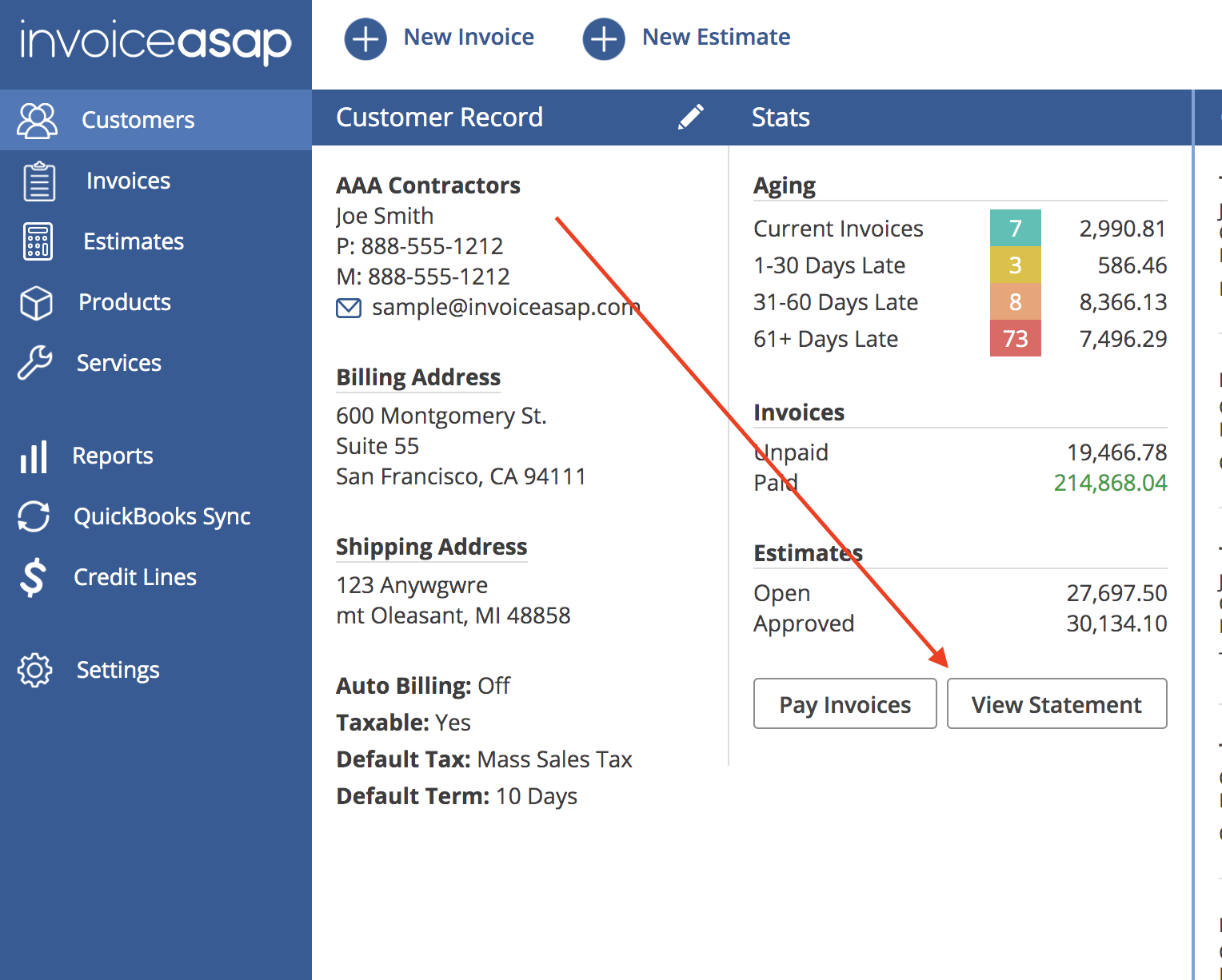Viewport: 1222px width, 980px height.
Task: Click the Estimates calculator icon
Action: [38, 241]
